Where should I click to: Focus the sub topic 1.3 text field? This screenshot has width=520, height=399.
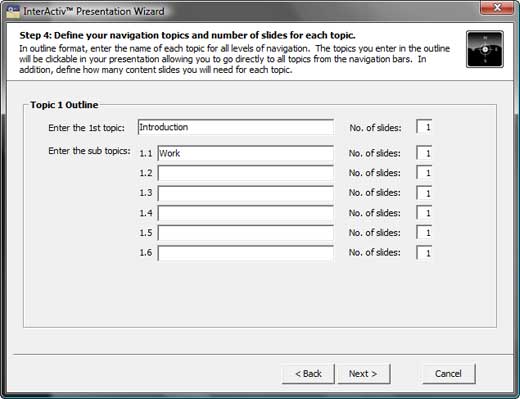(245, 193)
